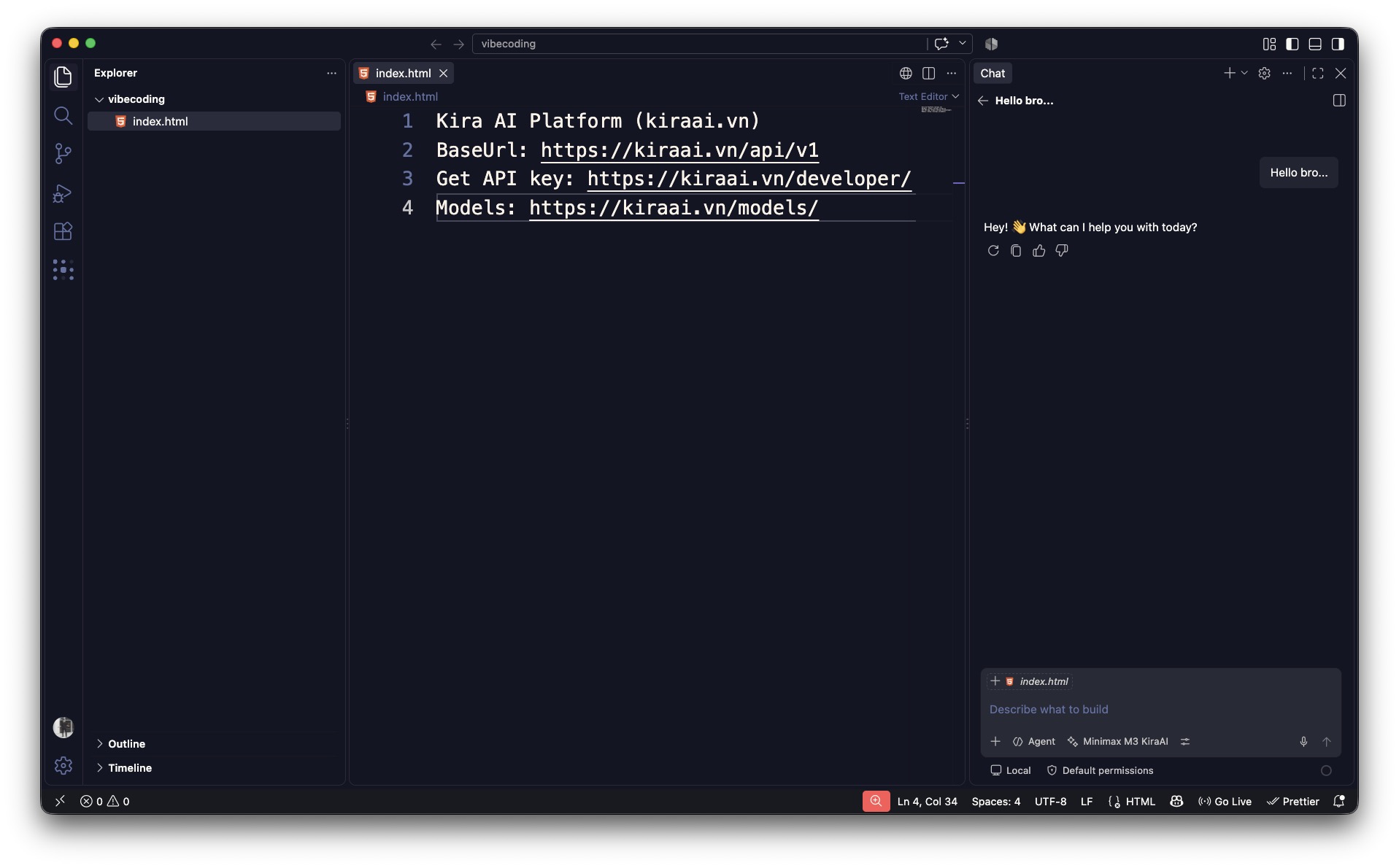The image size is (1399, 868).
Task: Select the Chat panel tab
Action: 993,73
